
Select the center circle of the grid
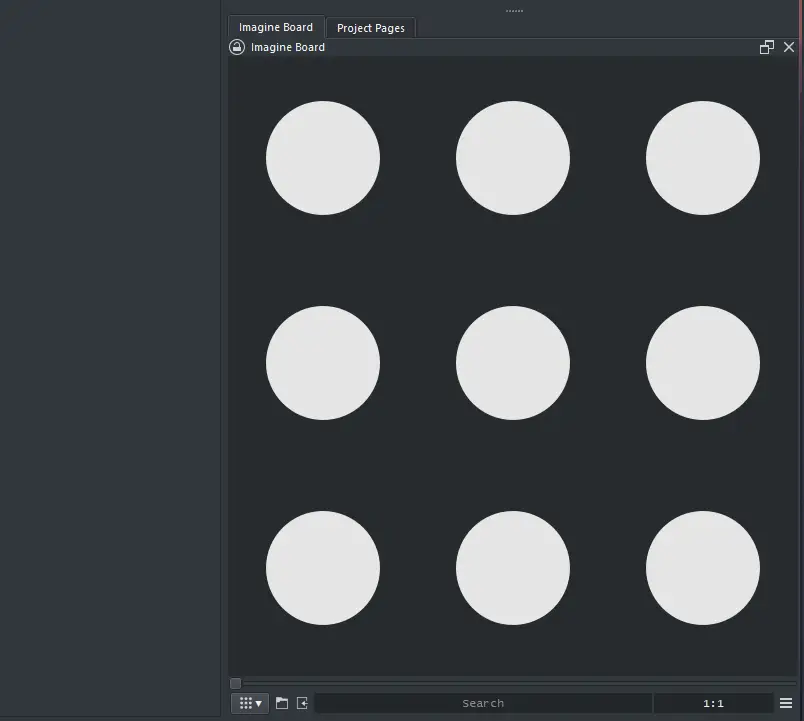(x=513, y=363)
